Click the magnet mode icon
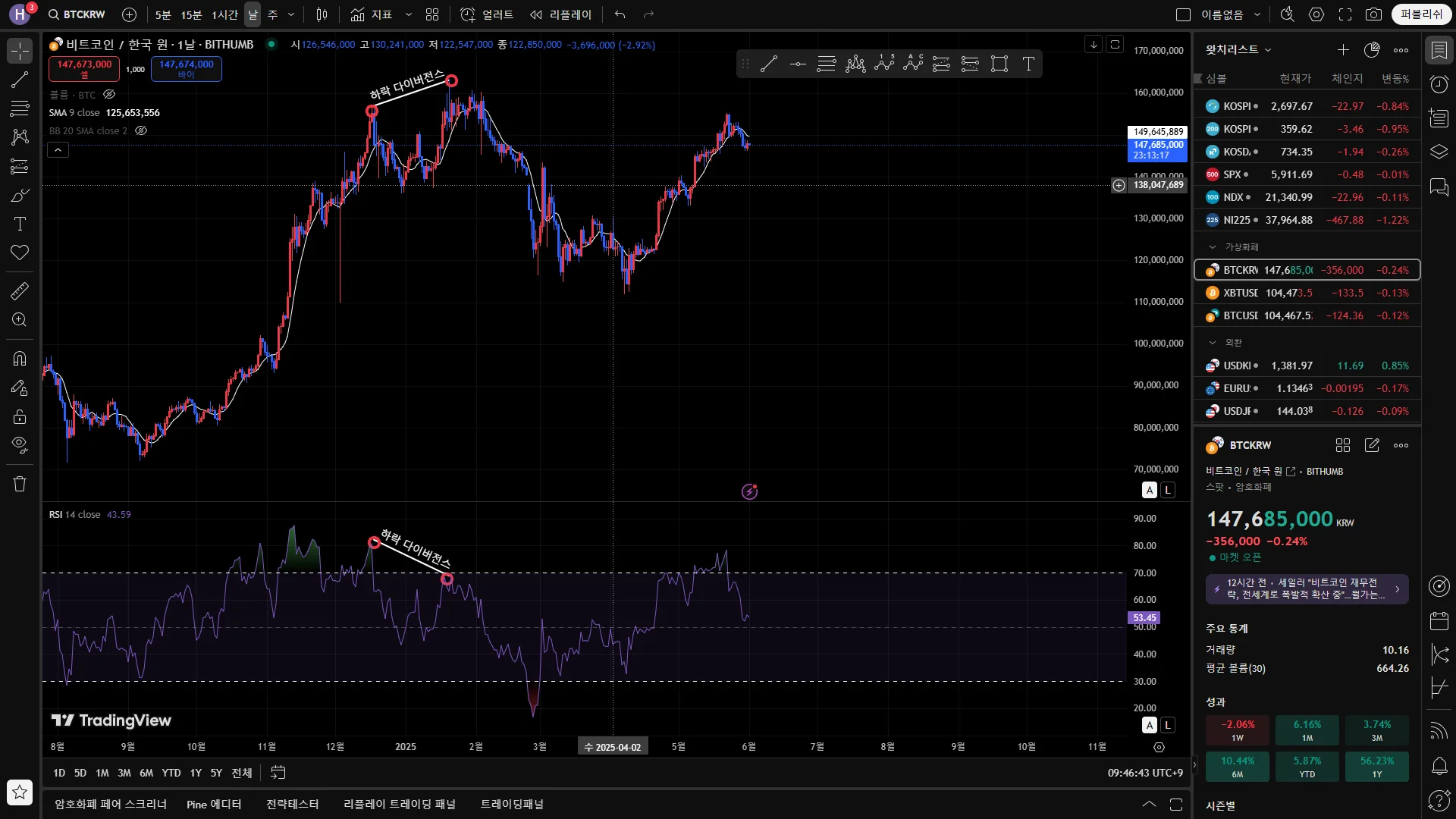The height and width of the screenshot is (819, 1456). 20,359
